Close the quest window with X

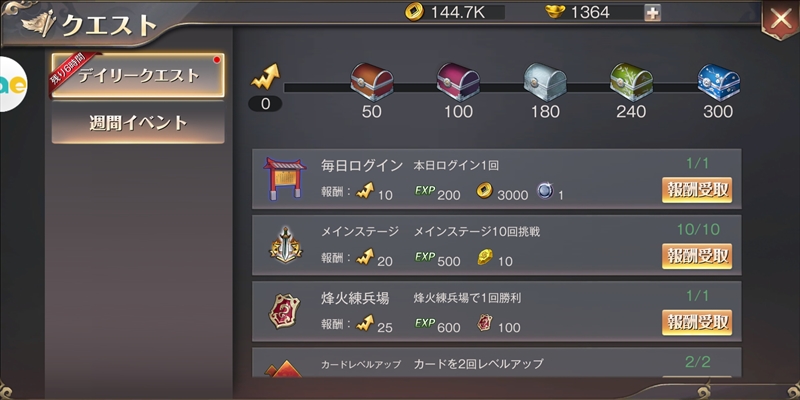point(781,19)
